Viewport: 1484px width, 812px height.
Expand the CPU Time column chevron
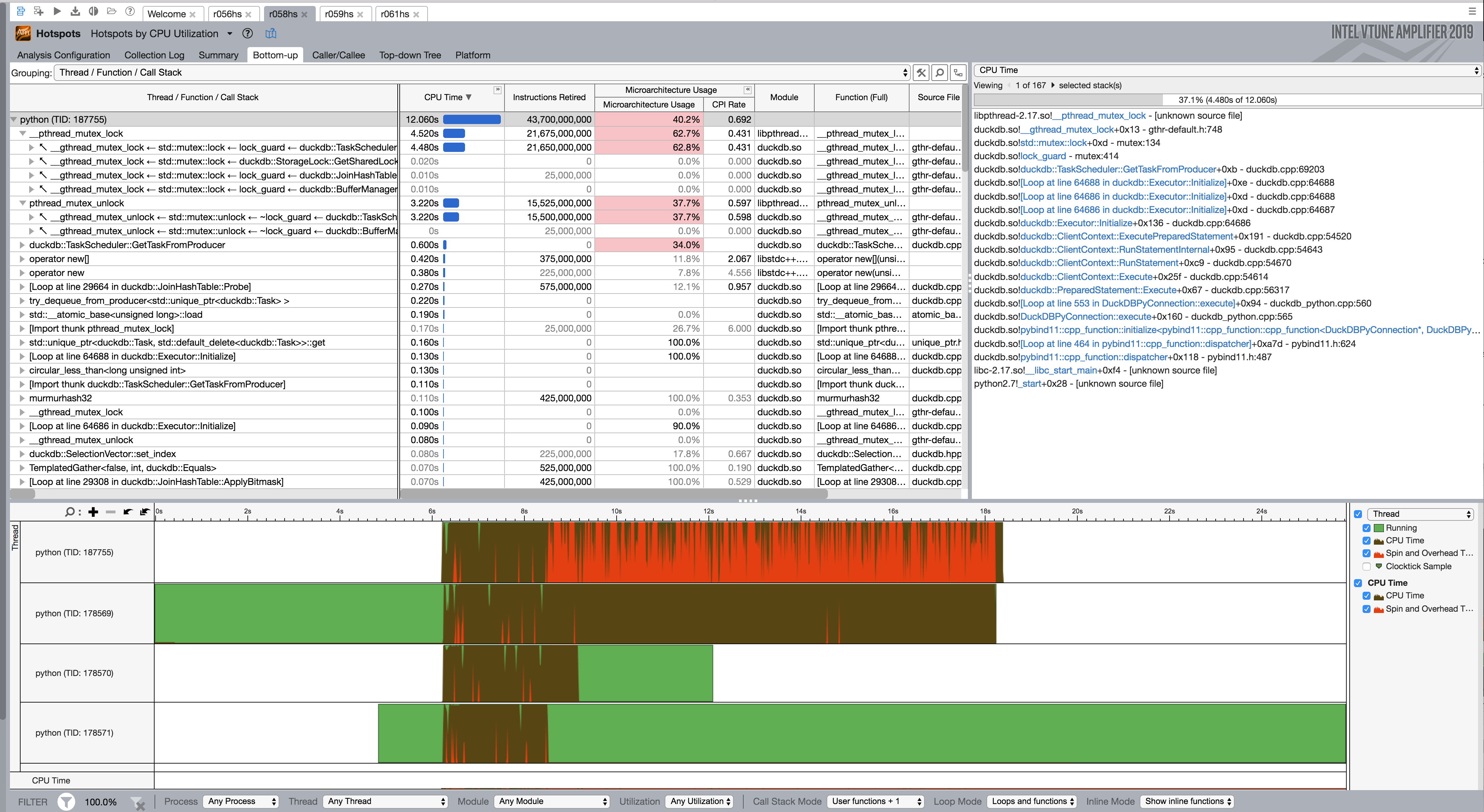[x=498, y=90]
